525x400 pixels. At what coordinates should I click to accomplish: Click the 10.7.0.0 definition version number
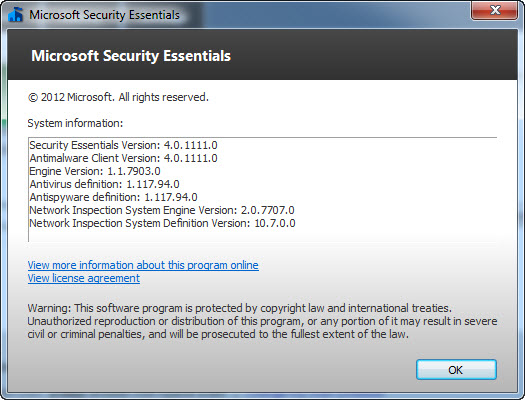pyautogui.click(x=275, y=223)
